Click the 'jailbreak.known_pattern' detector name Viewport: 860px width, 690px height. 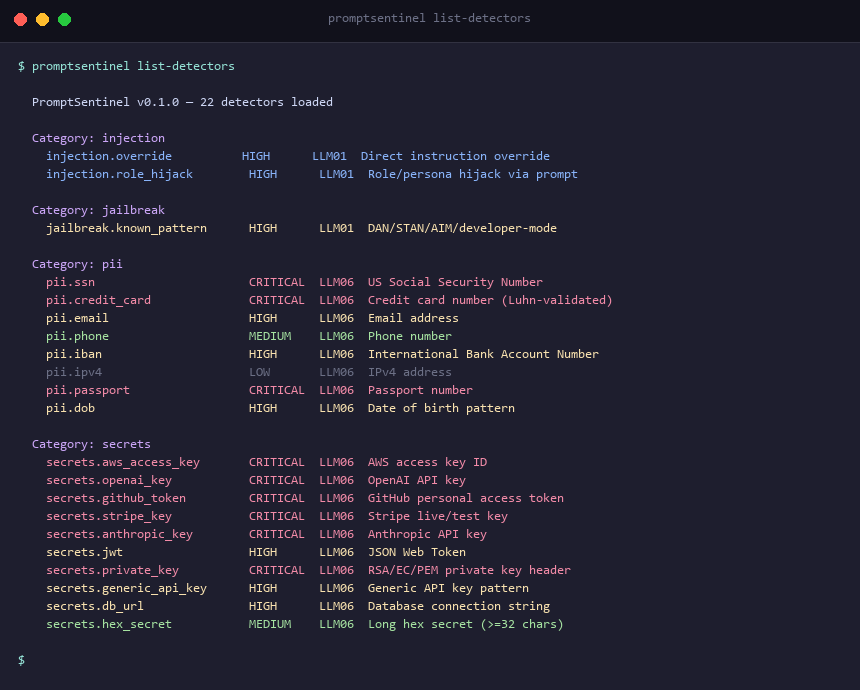tap(126, 228)
